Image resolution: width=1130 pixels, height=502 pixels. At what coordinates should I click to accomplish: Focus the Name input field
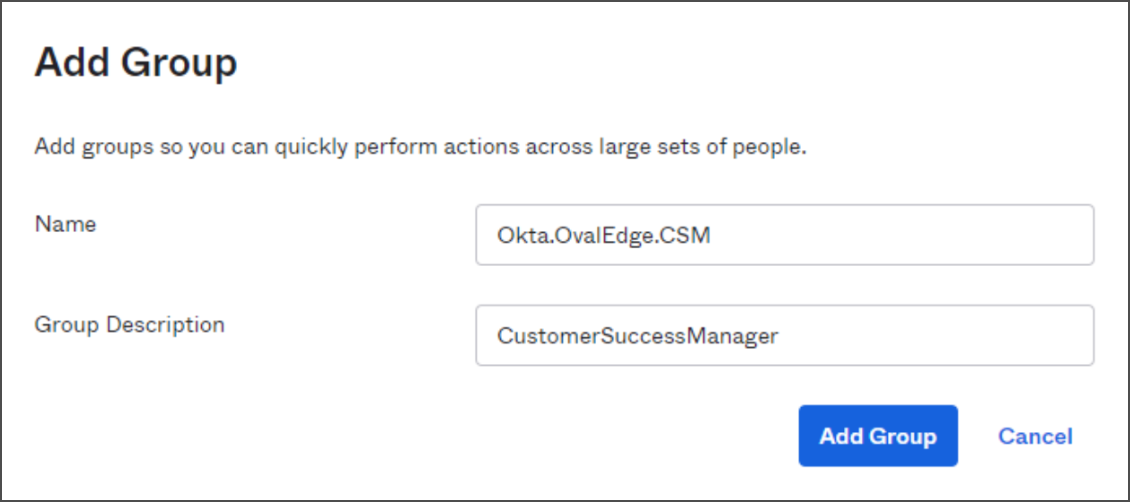coord(785,235)
